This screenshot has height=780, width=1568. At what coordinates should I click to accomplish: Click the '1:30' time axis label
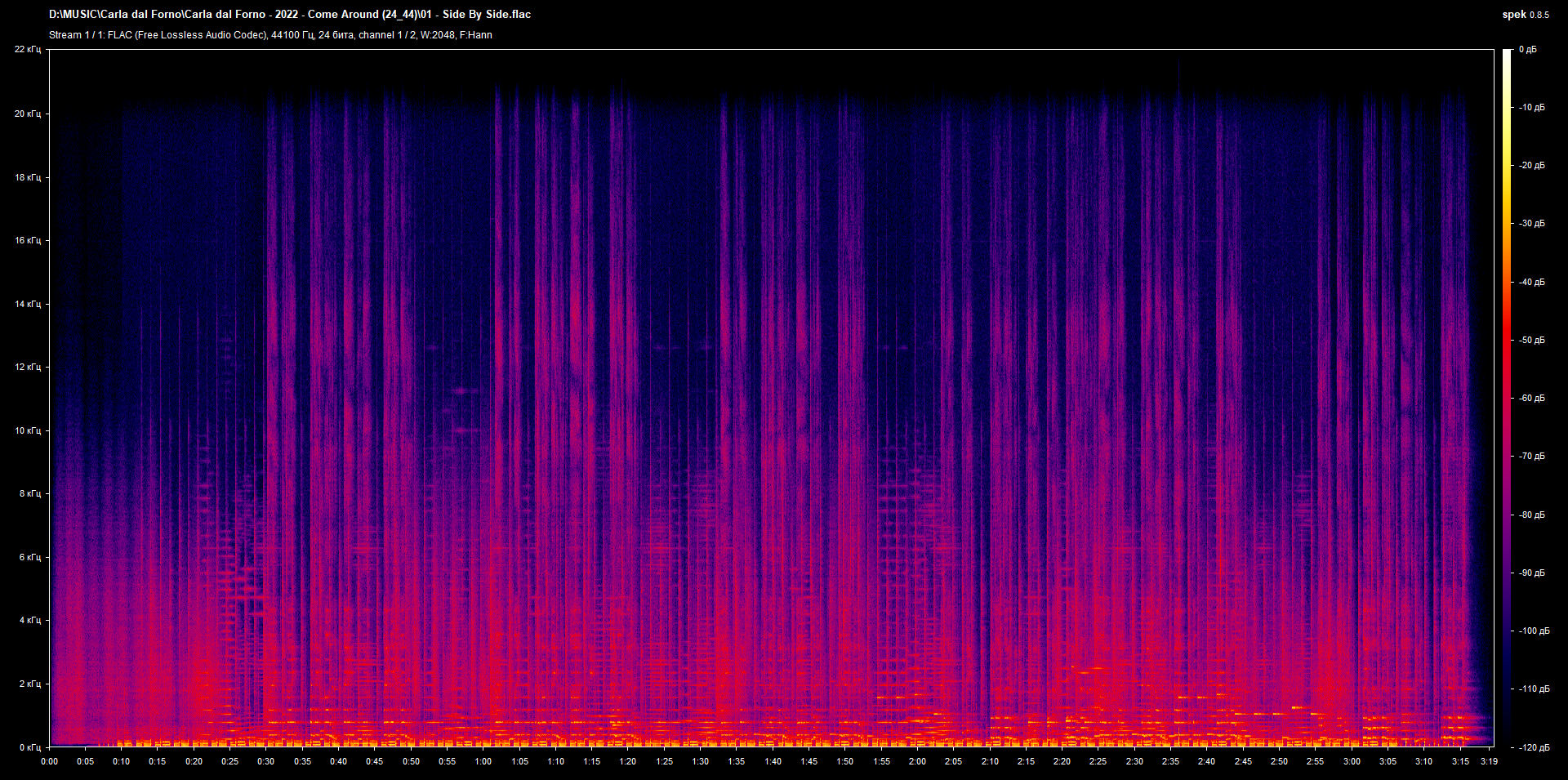(x=701, y=761)
